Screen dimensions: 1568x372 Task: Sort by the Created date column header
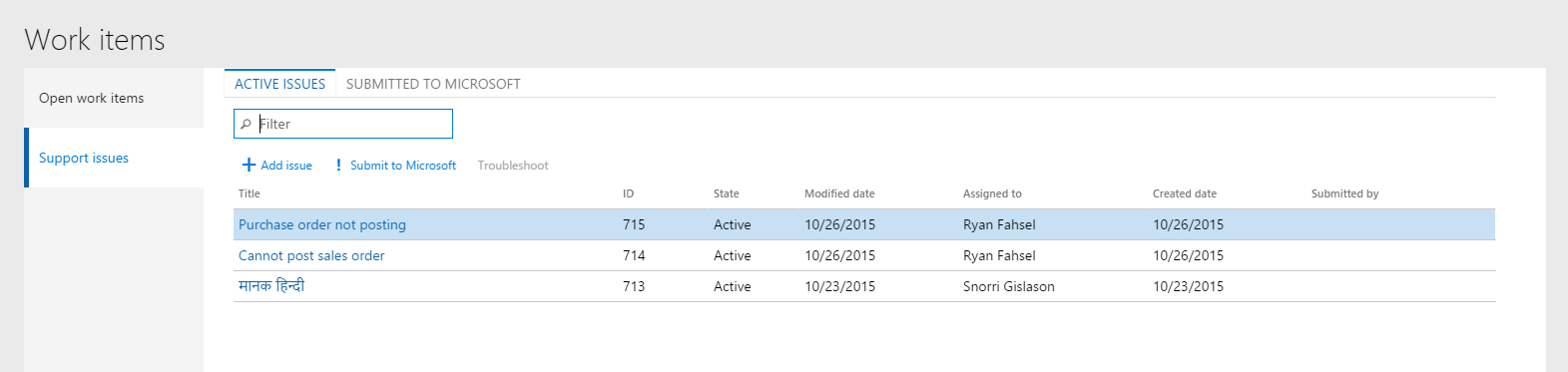[x=1185, y=193]
